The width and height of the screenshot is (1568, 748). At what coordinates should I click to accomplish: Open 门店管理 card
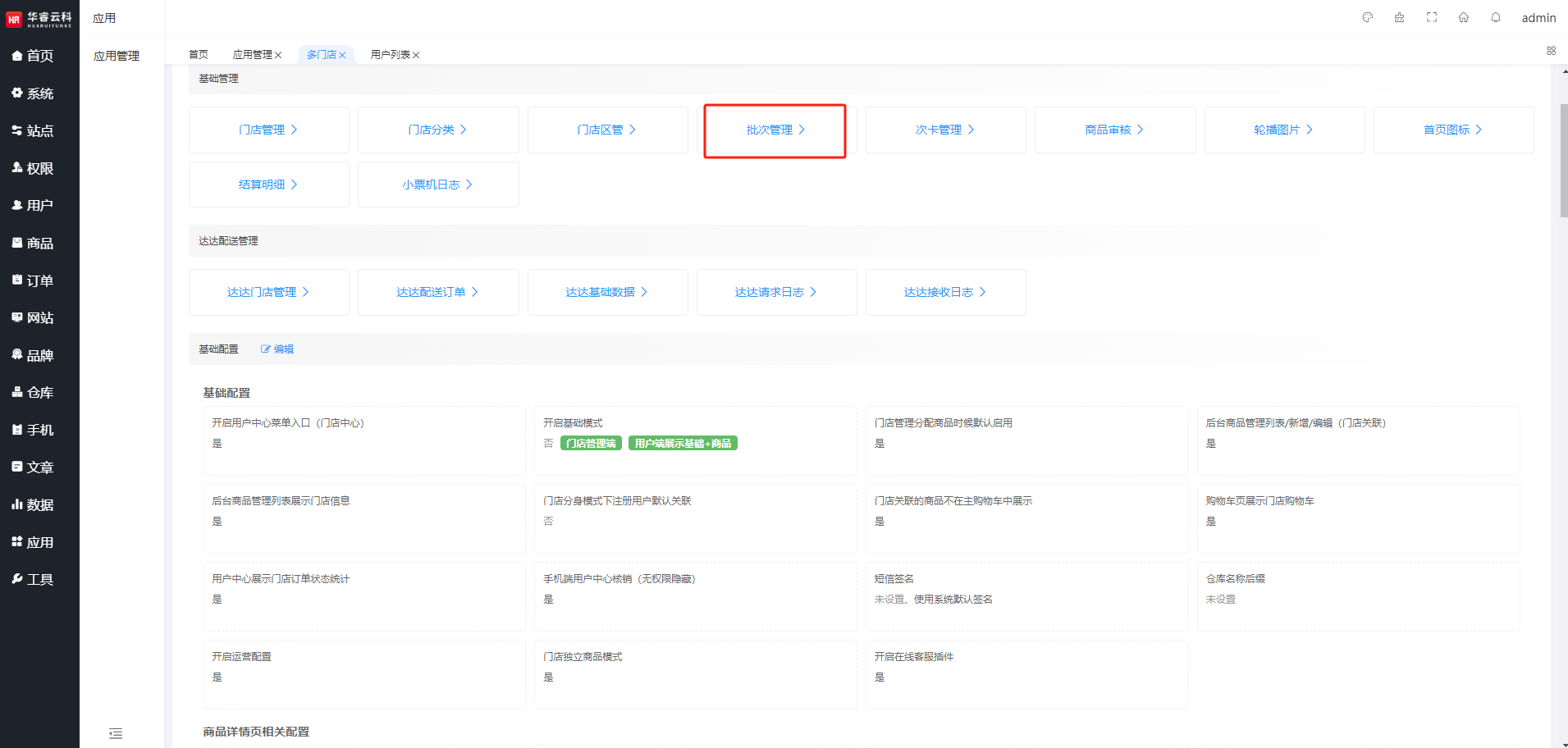point(268,130)
